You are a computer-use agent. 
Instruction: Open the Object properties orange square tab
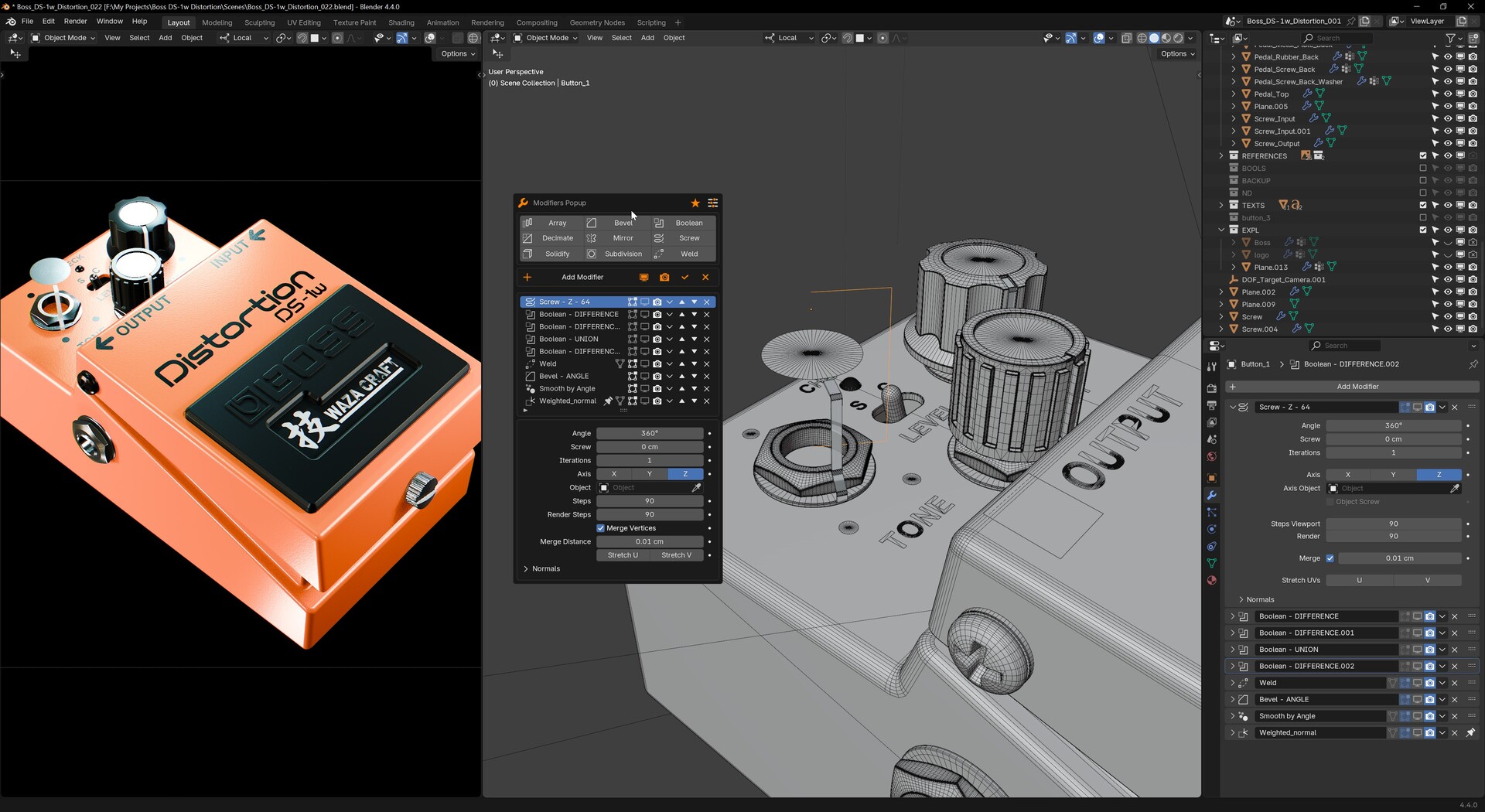tap(1212, 478)
